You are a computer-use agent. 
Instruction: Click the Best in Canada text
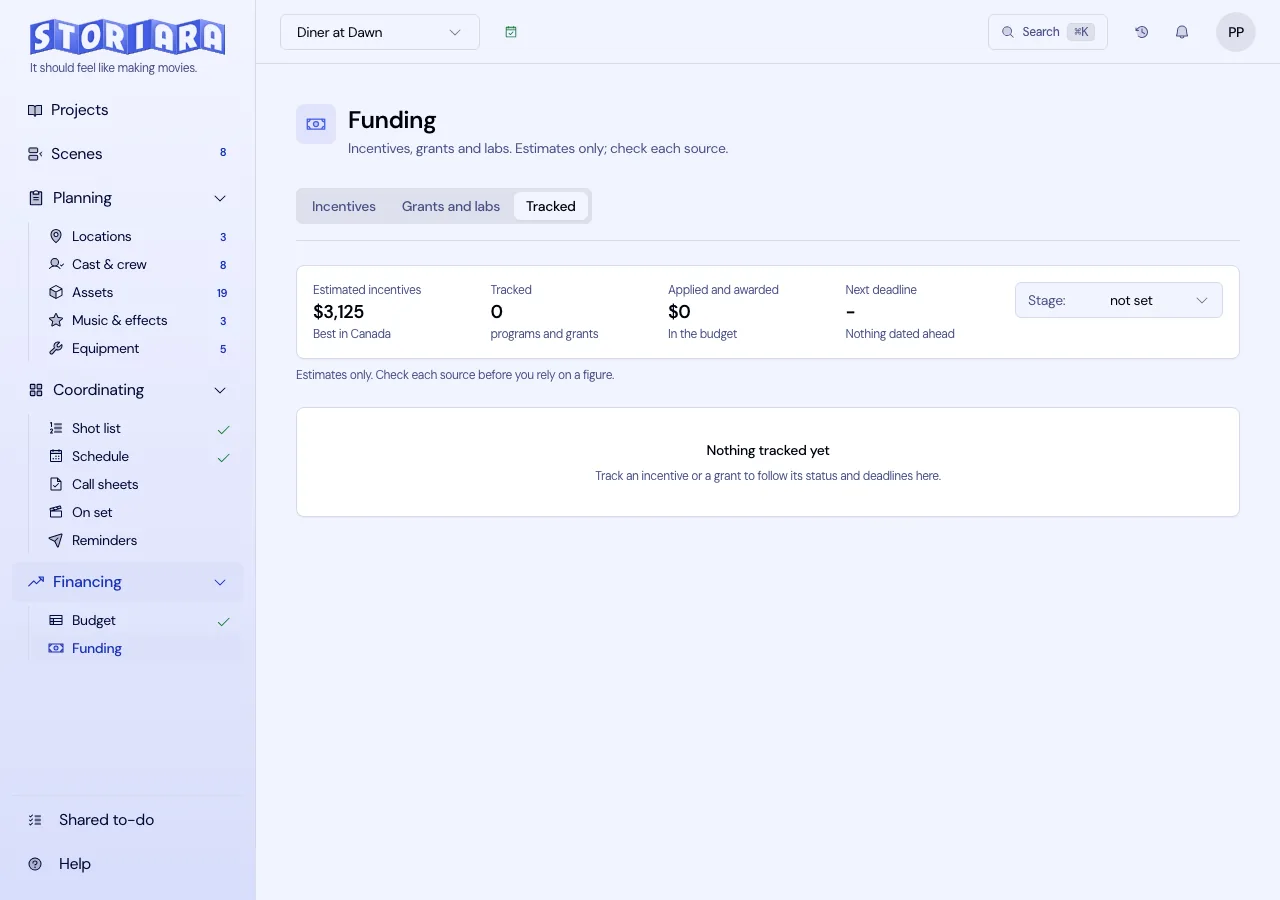click(352, 334)
